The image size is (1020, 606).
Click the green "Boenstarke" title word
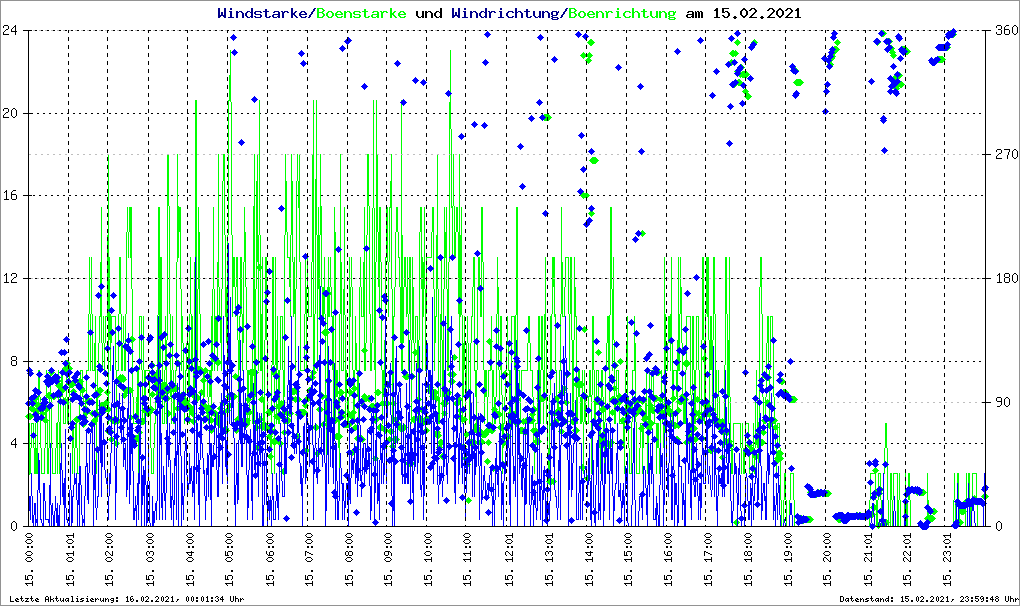tap(361, 13)
